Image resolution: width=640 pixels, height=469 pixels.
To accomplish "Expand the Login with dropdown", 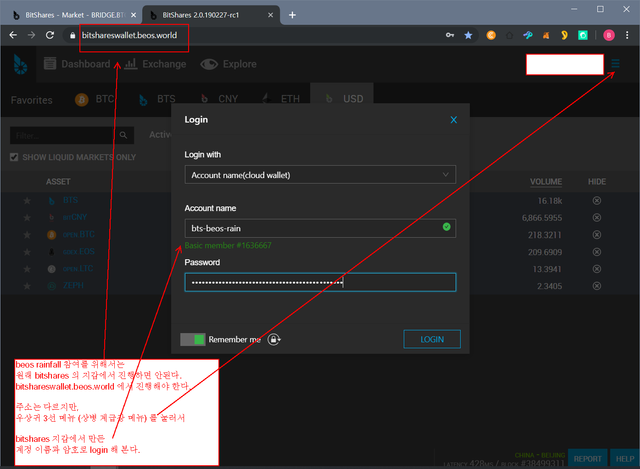I will (x=320, y=175).
